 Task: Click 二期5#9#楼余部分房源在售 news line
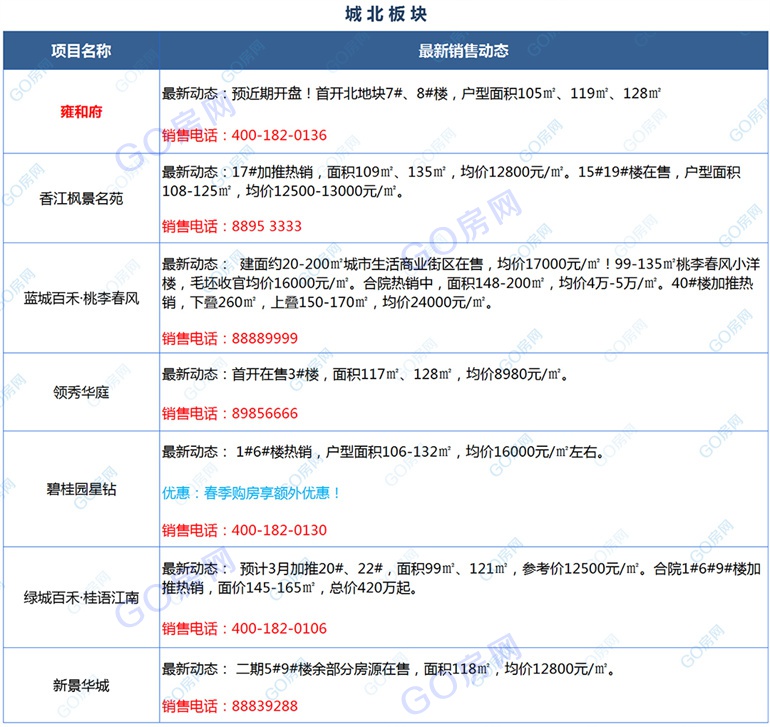[388, 669]
